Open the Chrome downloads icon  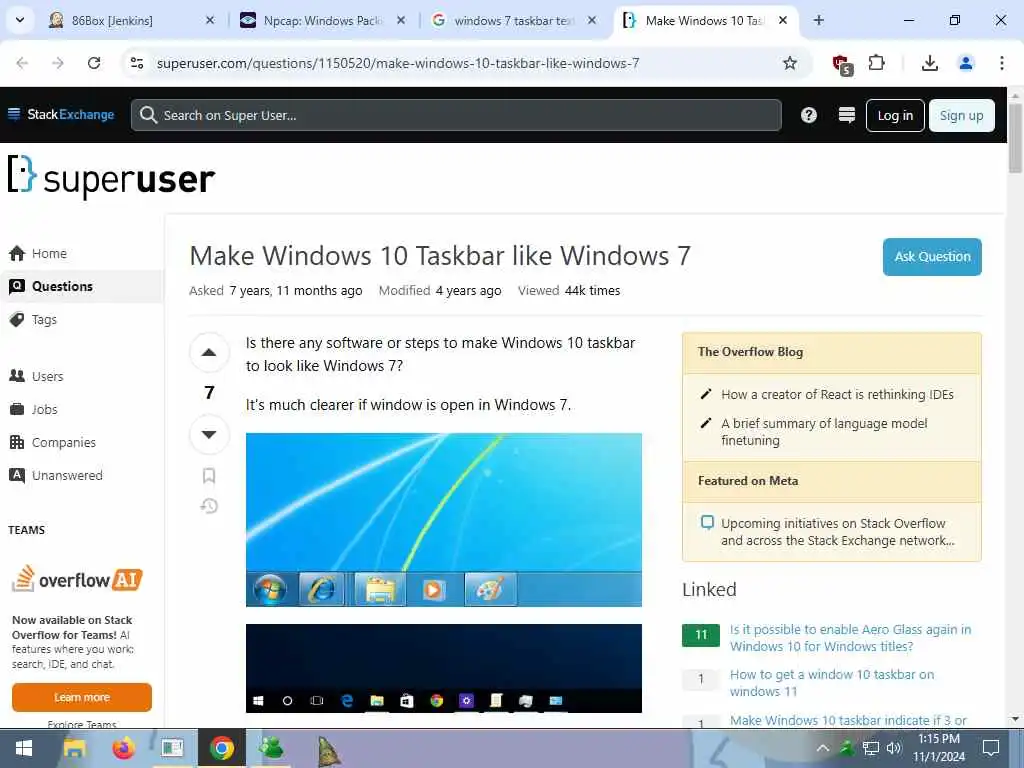(x=929, y=63)
